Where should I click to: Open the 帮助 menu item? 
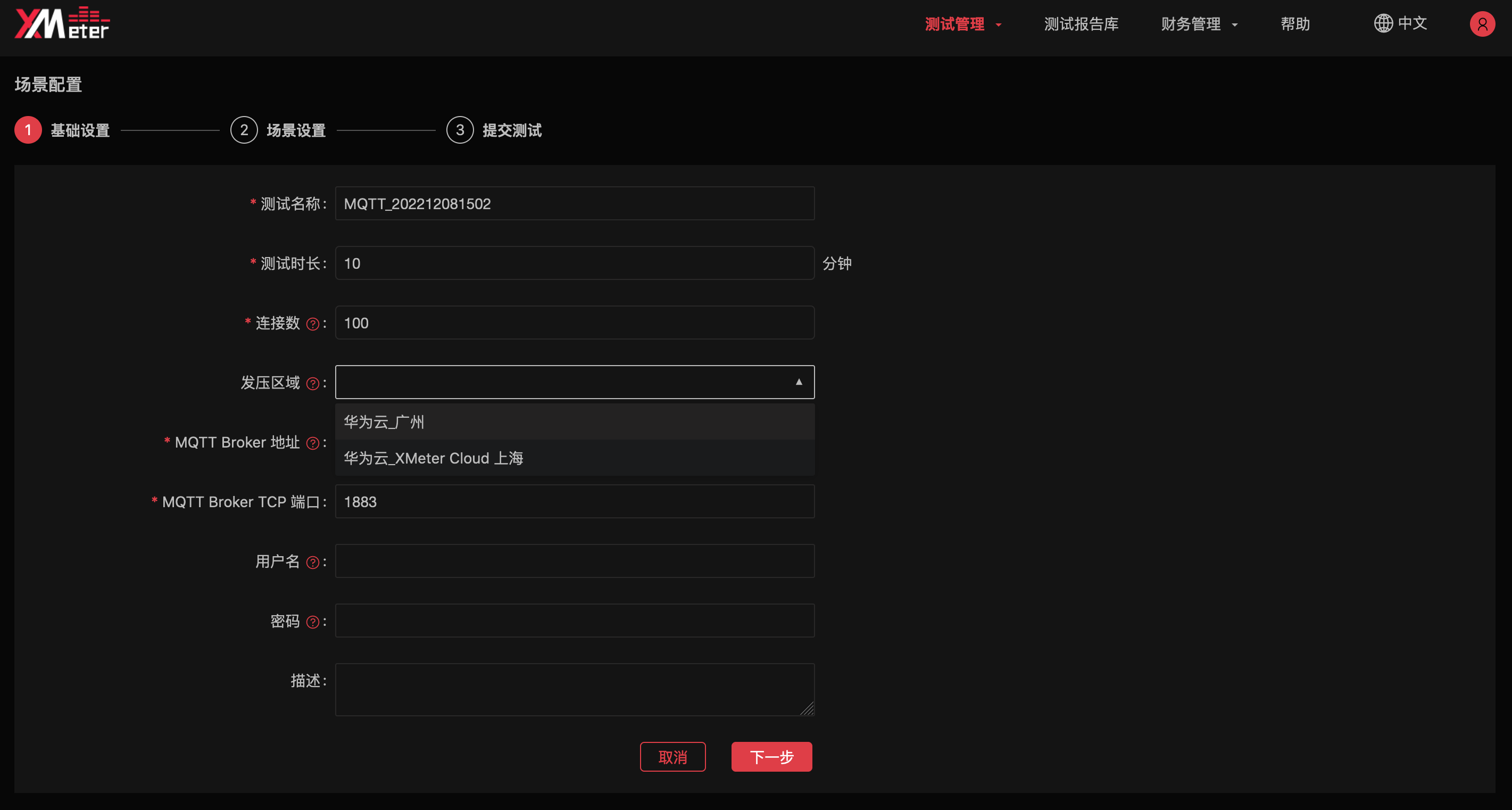[1295, 24]
